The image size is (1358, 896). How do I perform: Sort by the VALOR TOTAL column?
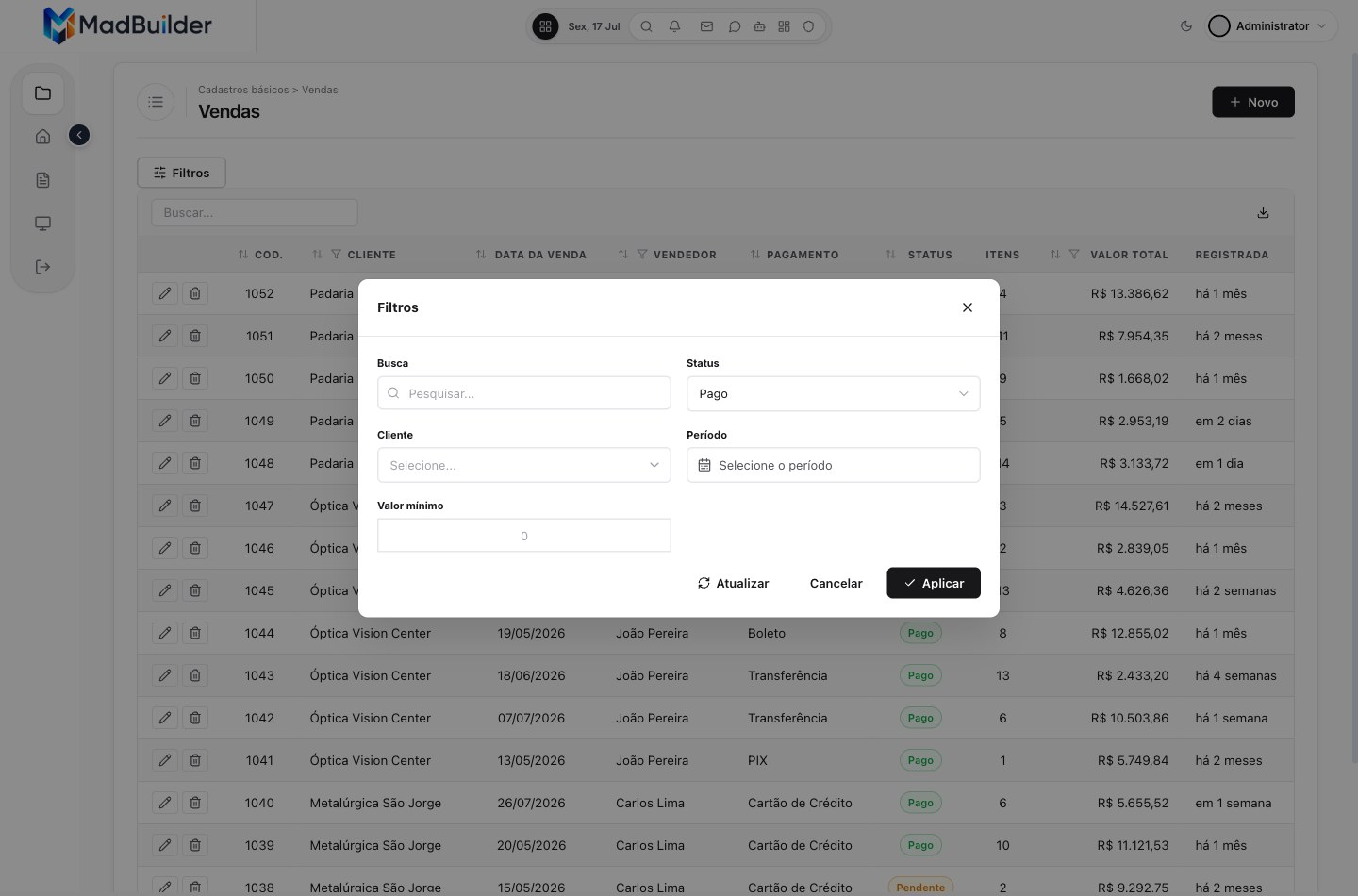(x=1129, y=255)
